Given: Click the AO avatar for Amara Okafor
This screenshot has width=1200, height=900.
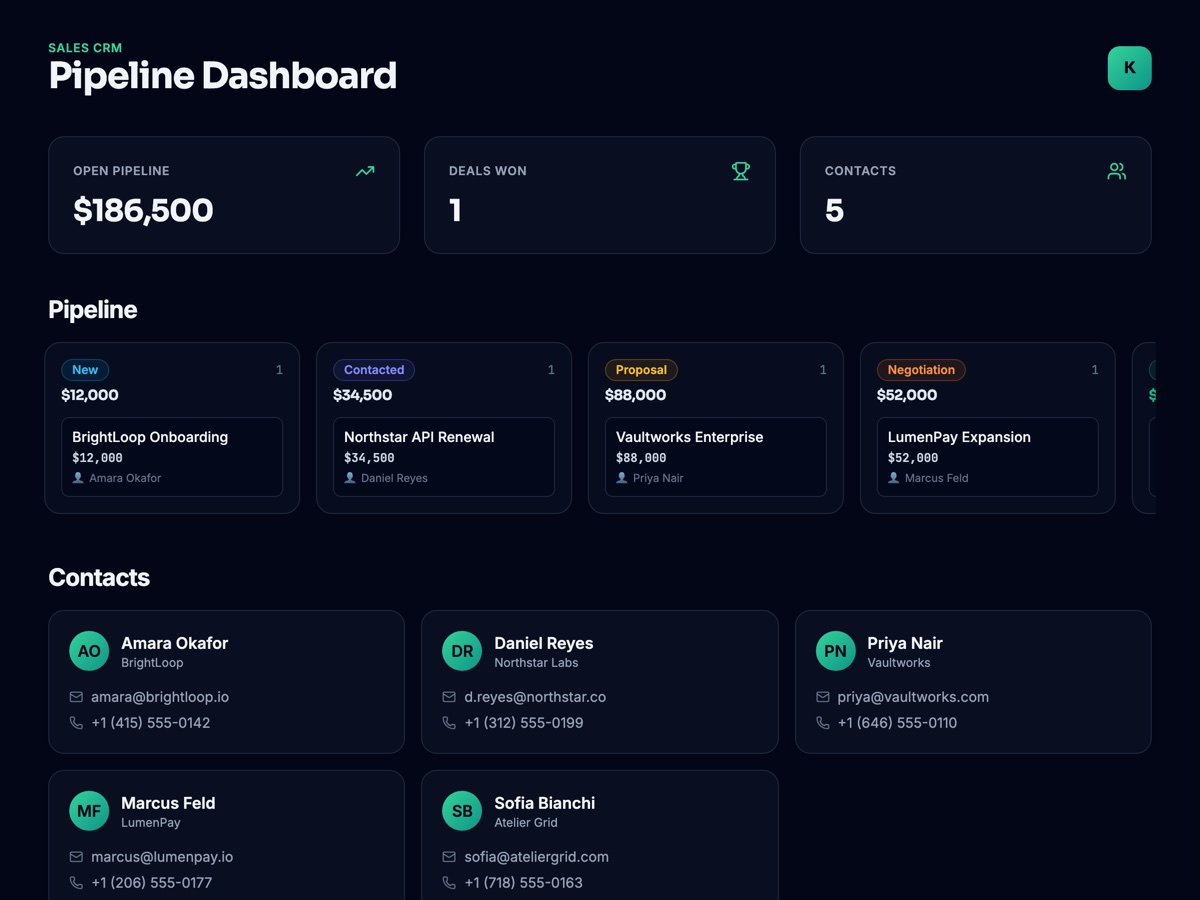Looking at the screenshot, I should coord(89,651).
